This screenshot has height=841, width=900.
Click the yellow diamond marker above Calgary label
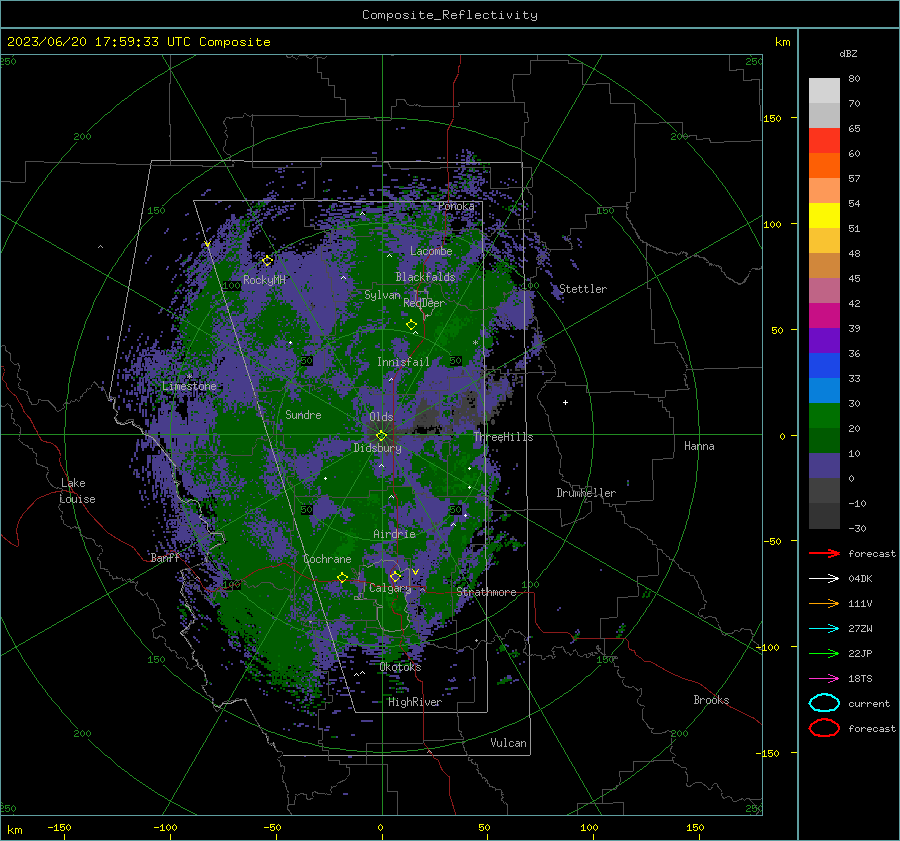coord(395,576)
